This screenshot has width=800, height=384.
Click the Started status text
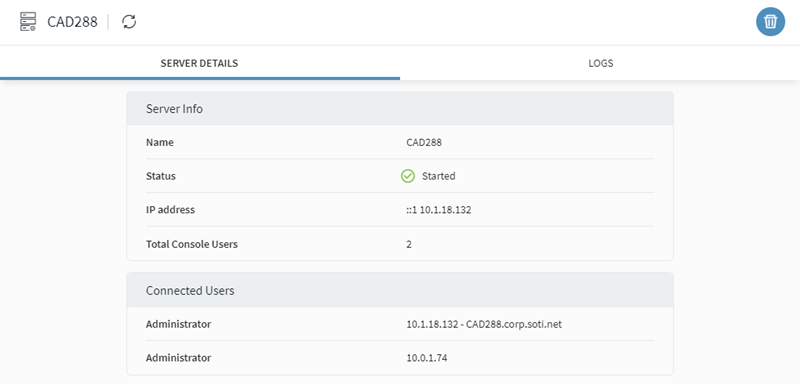click(438, 176)
